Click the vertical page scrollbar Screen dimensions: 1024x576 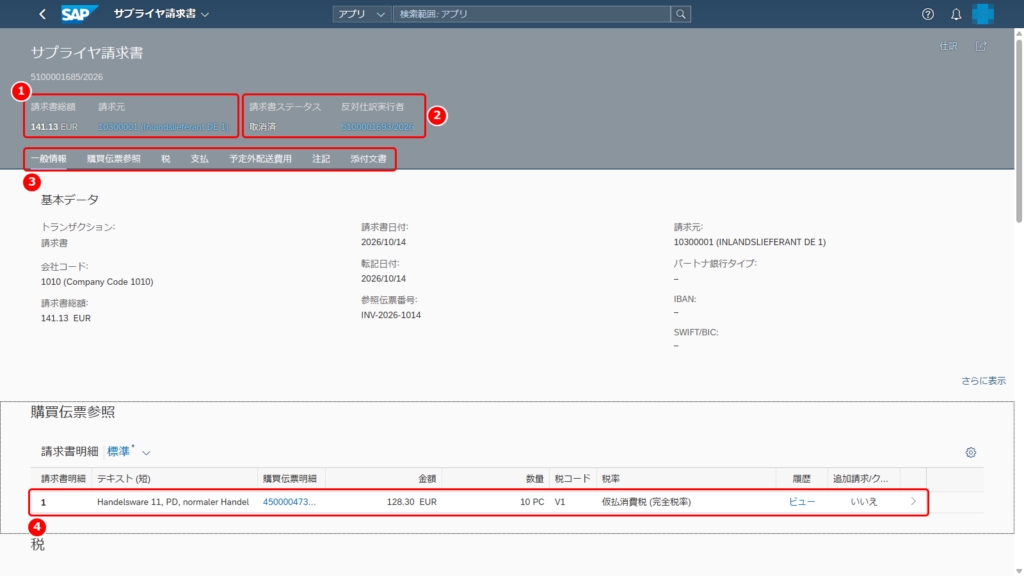click(1019, 131)
